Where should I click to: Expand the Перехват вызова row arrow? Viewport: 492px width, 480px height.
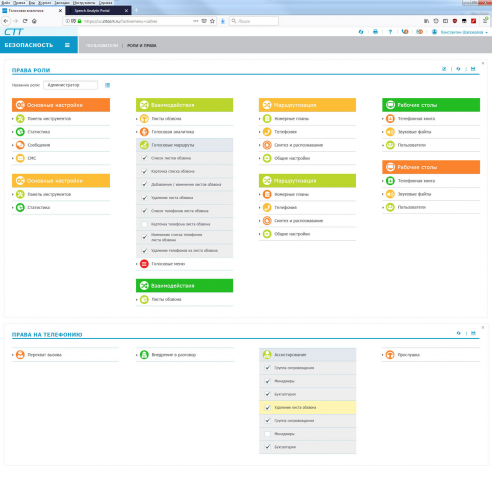[13, 355]
